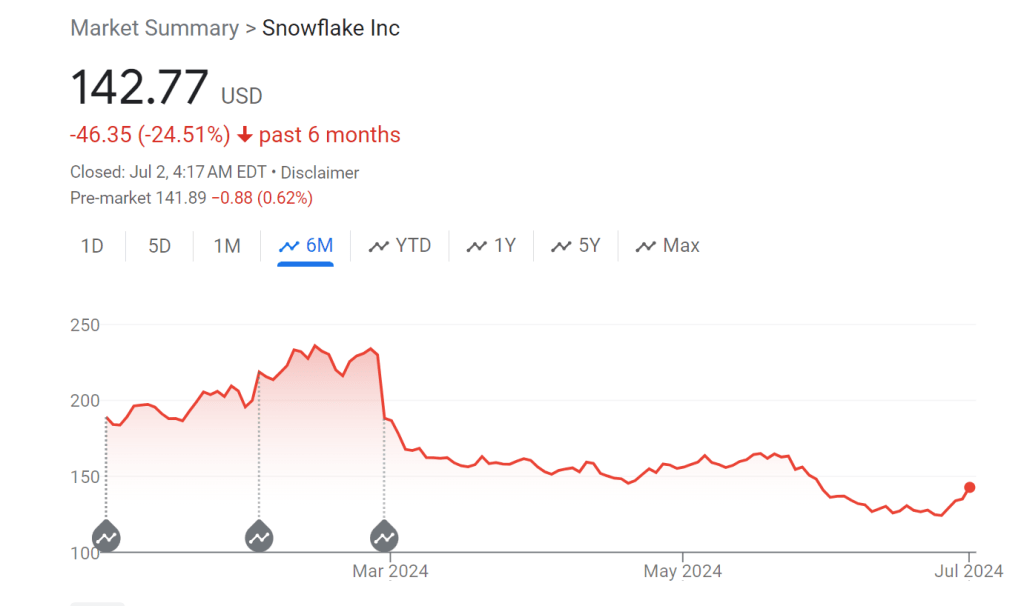Screen dimensions: 1024x606
Task: Select the 5D range tab
Action: pos(160,246)
